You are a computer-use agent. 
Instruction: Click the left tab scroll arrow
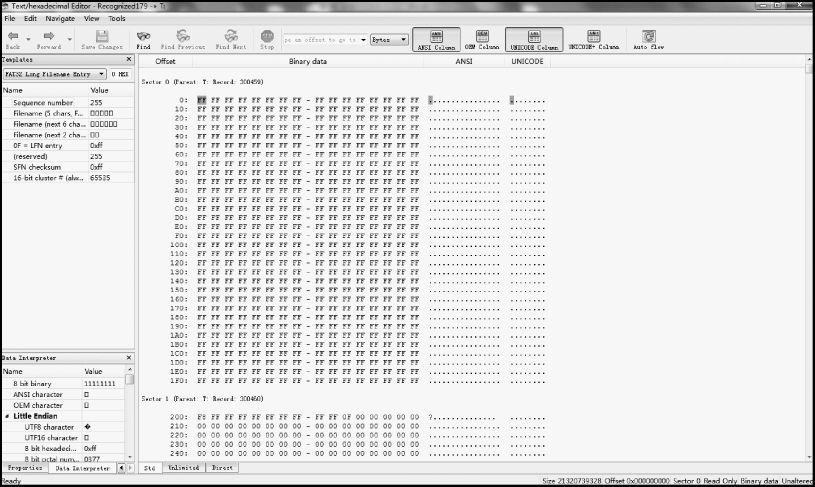[x=122, y=468]
